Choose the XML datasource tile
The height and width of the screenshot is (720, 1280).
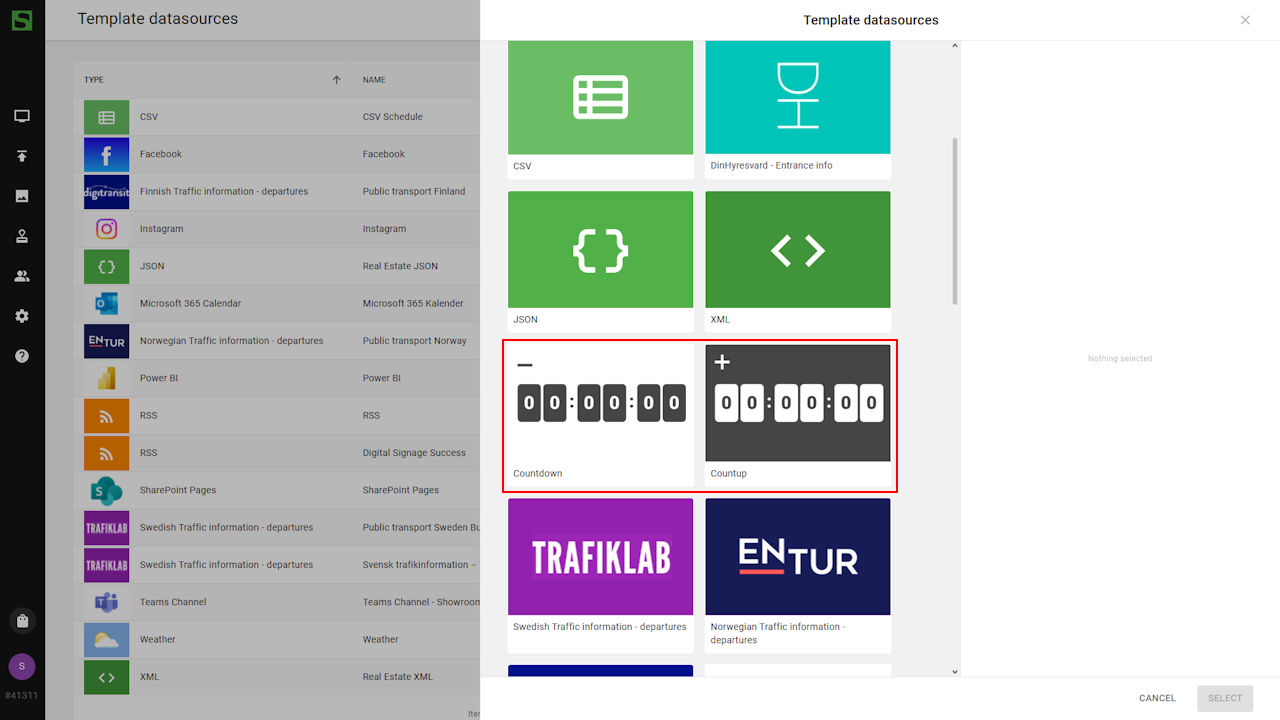click(797, 260)
